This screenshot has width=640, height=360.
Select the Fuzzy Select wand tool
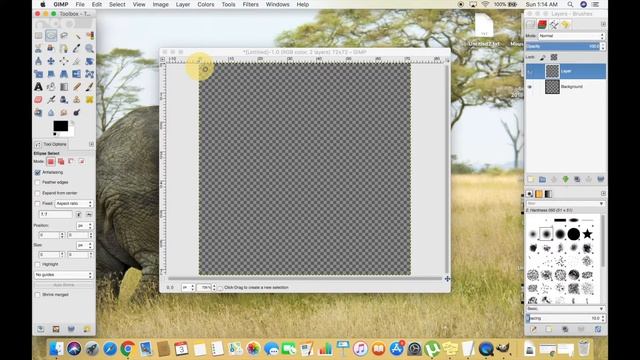(77, 36)
